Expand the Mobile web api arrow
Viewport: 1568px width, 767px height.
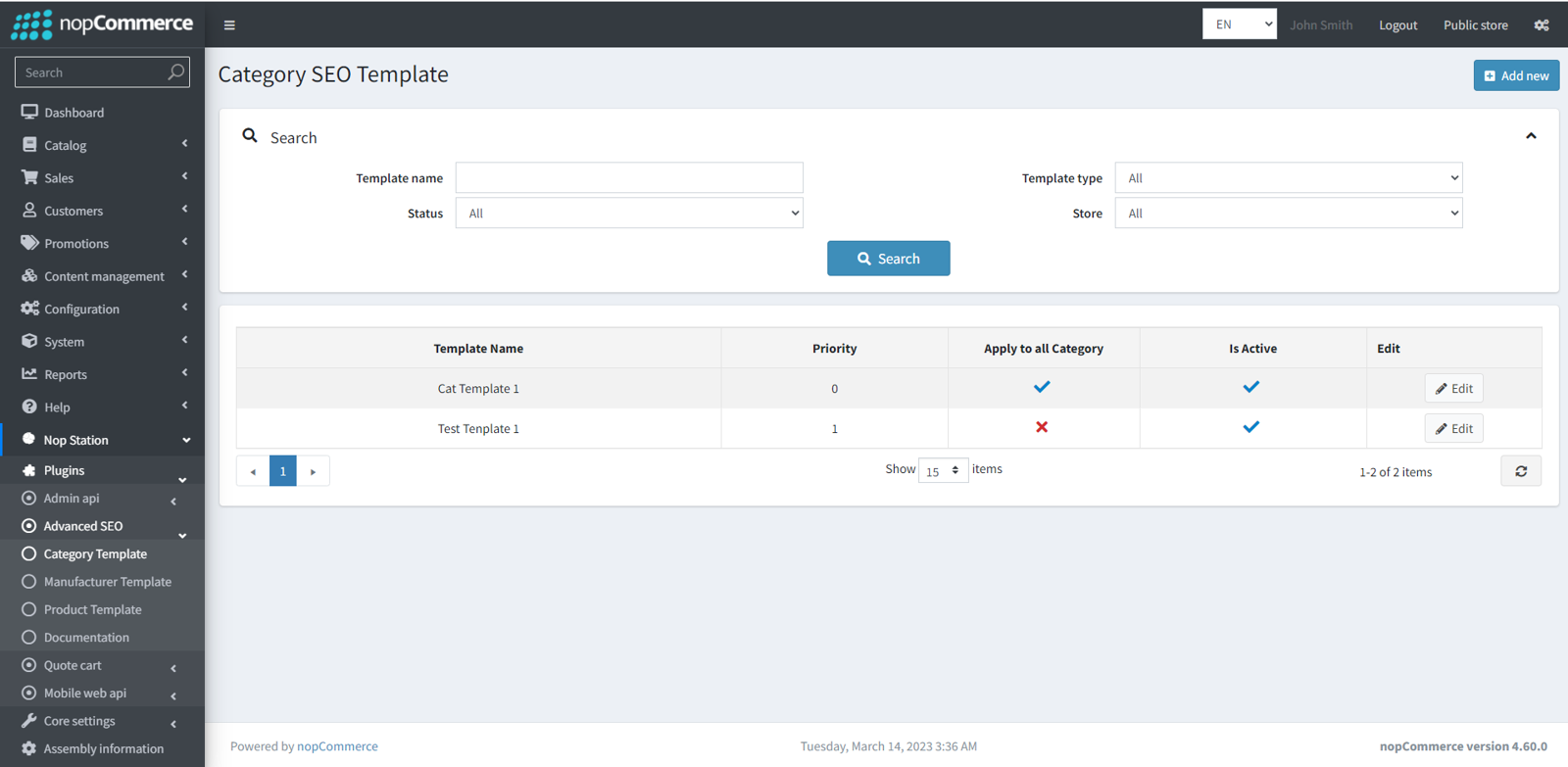click(x=173, y=696)
